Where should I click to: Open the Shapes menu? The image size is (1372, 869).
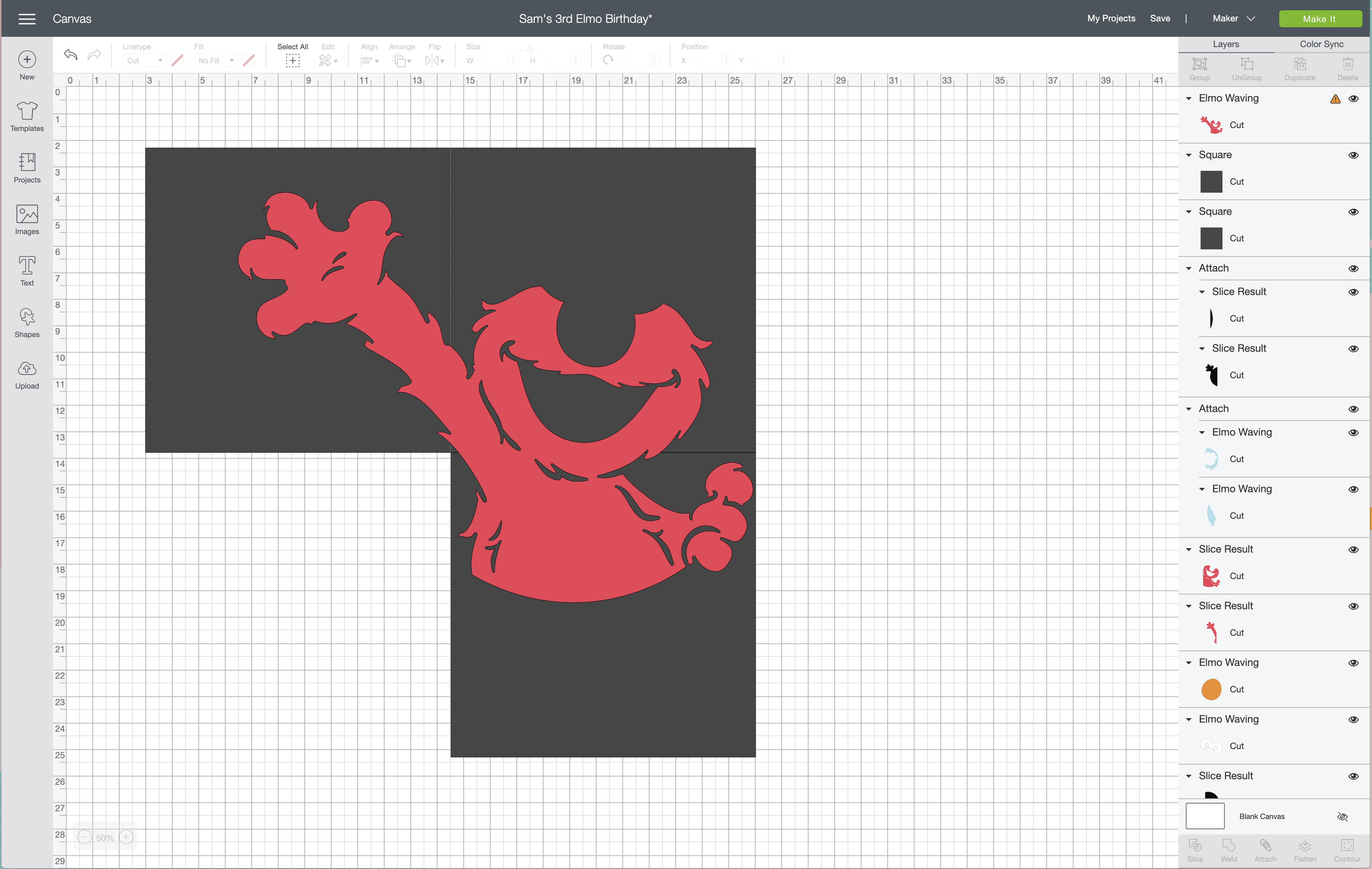tap(27, 322)
